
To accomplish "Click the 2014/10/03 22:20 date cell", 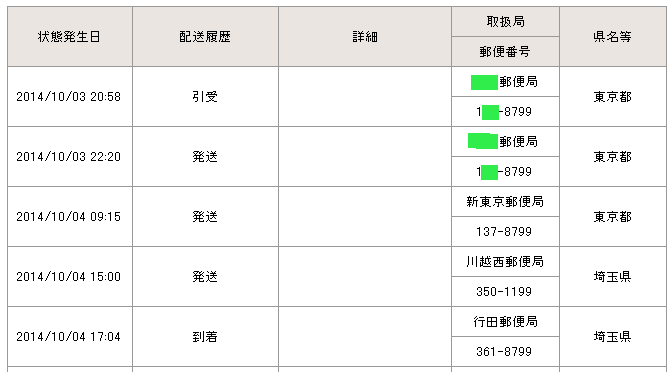I will [x=70, y=156].
